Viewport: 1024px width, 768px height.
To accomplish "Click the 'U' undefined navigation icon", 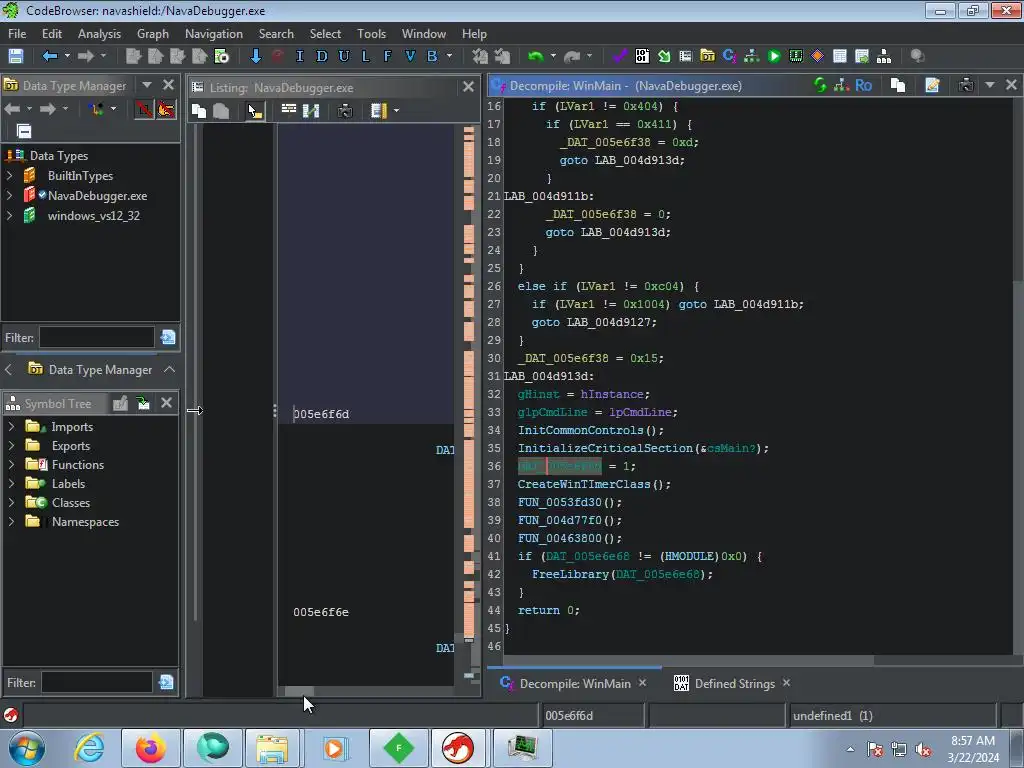I will tap(344, 56).
